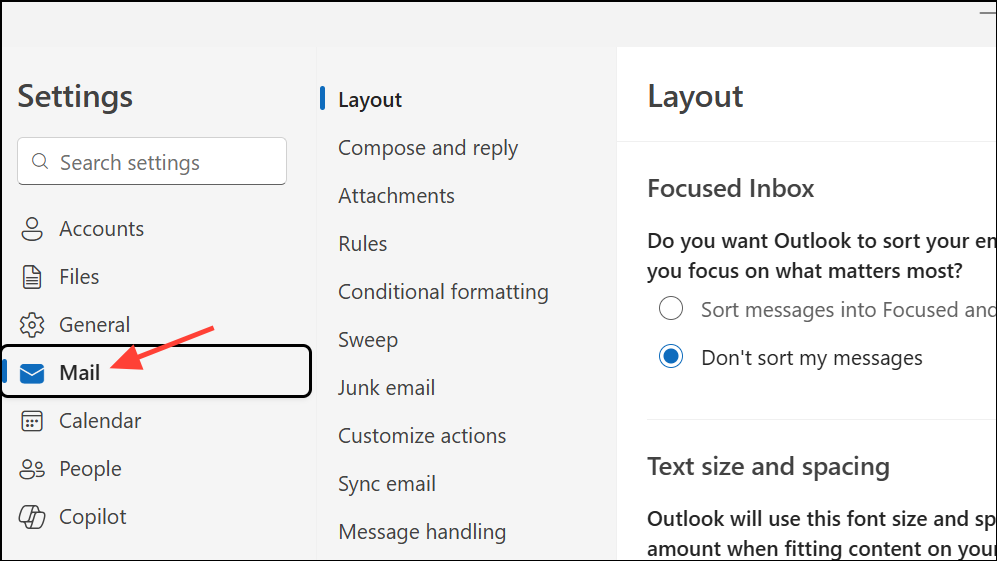Click the Focused Inbox section heading

[731, 189]
